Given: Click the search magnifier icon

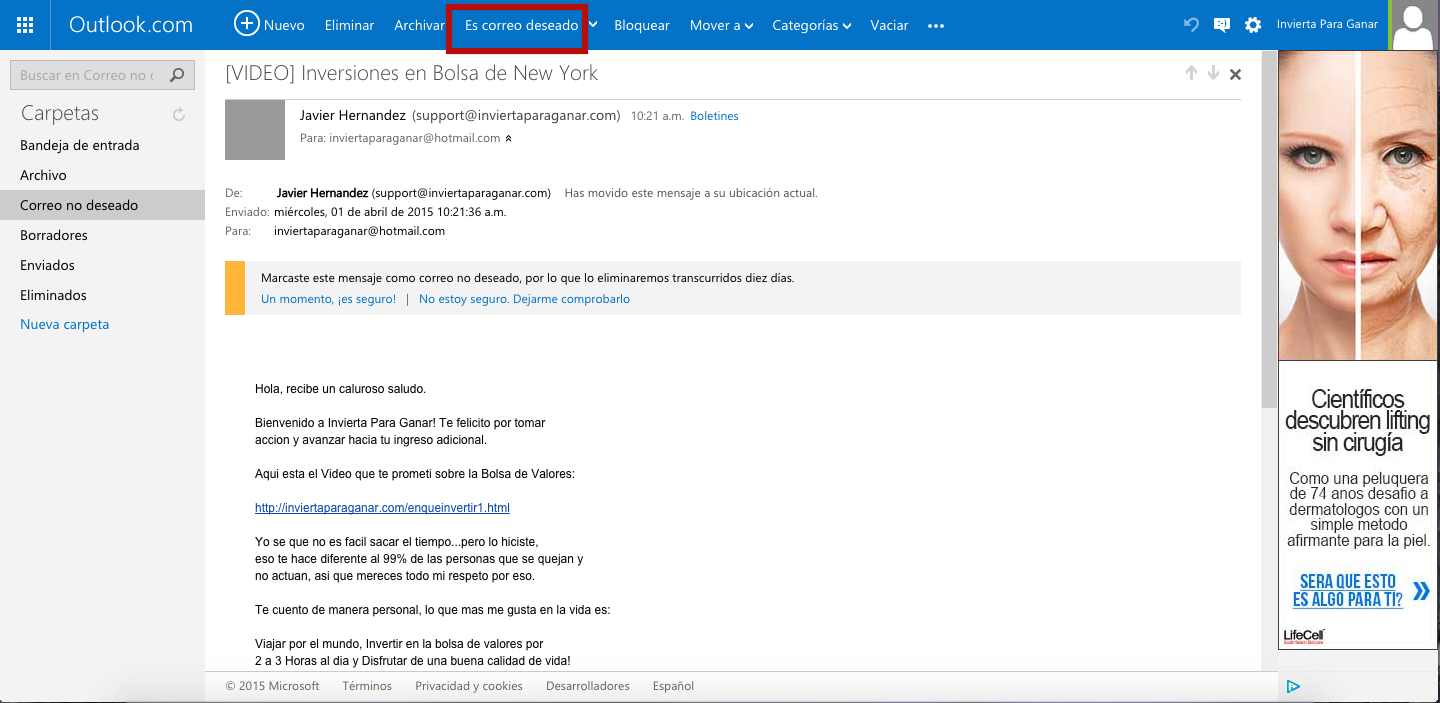Looking at the screenshot, I should tap(177, 75).
